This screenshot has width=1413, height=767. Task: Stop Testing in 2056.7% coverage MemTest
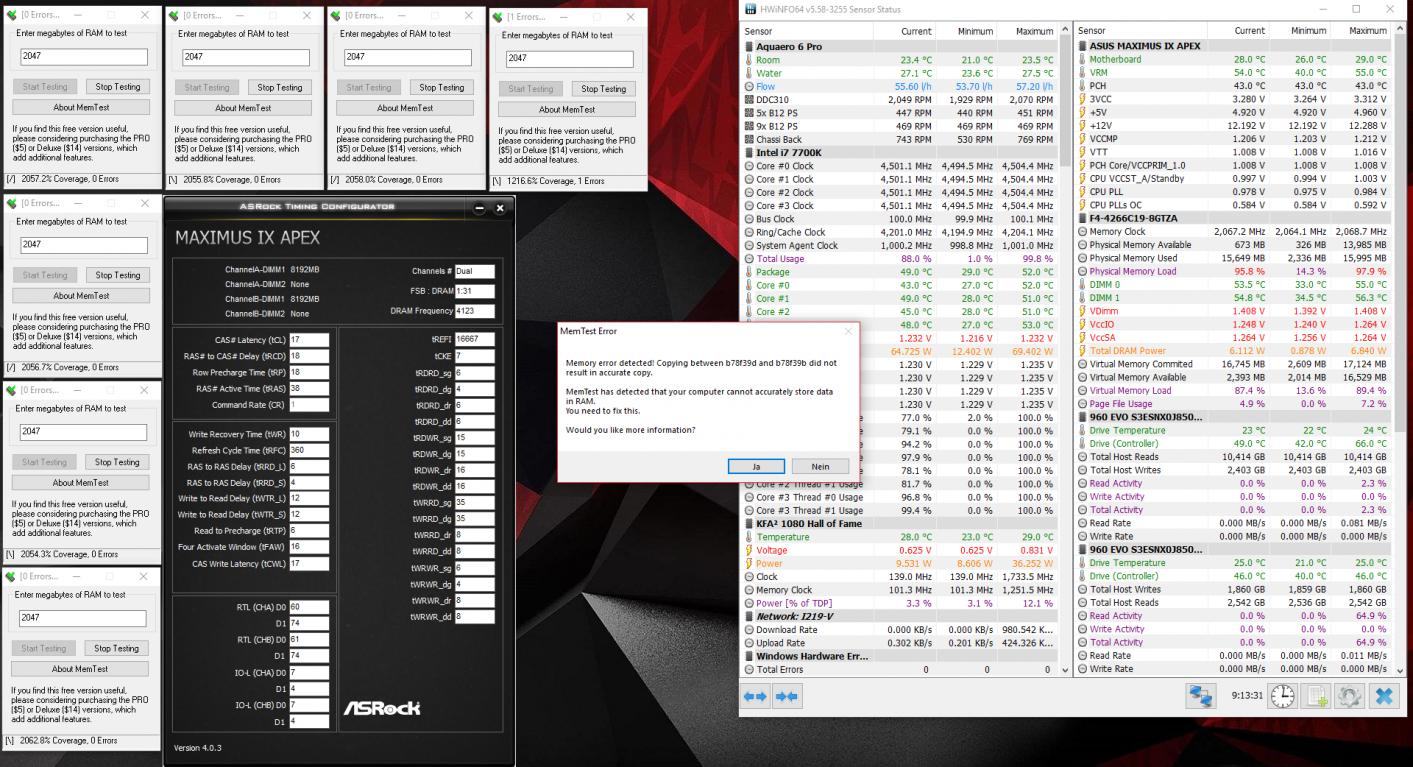click(x=117, y=275)
